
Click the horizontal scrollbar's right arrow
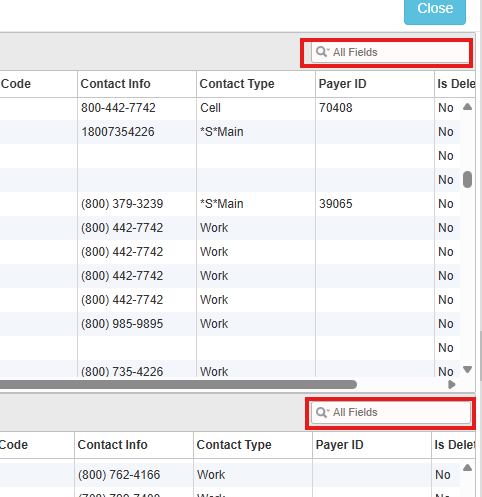tap(452, 385)
